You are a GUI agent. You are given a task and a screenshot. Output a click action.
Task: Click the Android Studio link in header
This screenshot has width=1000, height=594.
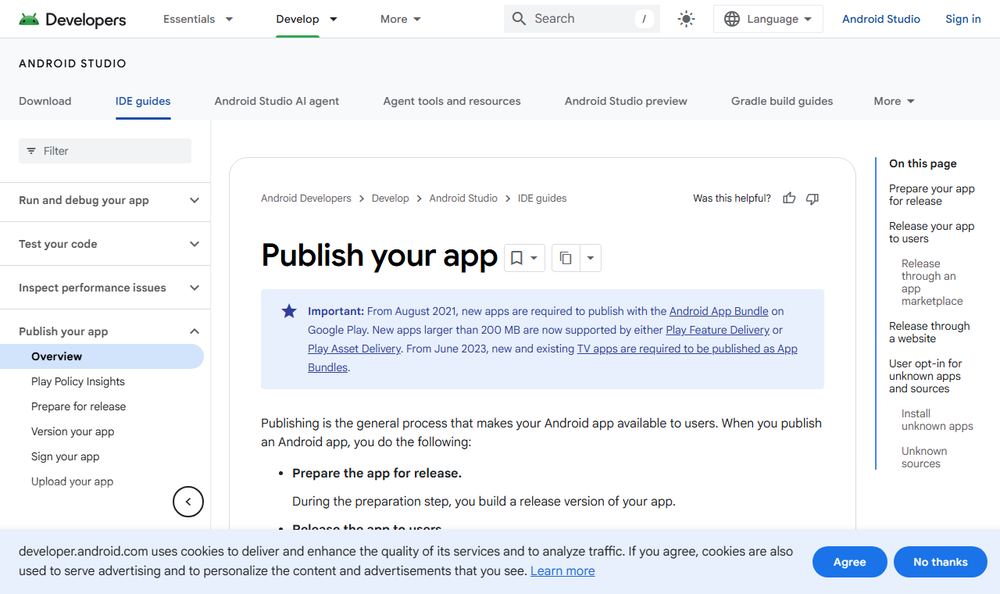point(881,19)
